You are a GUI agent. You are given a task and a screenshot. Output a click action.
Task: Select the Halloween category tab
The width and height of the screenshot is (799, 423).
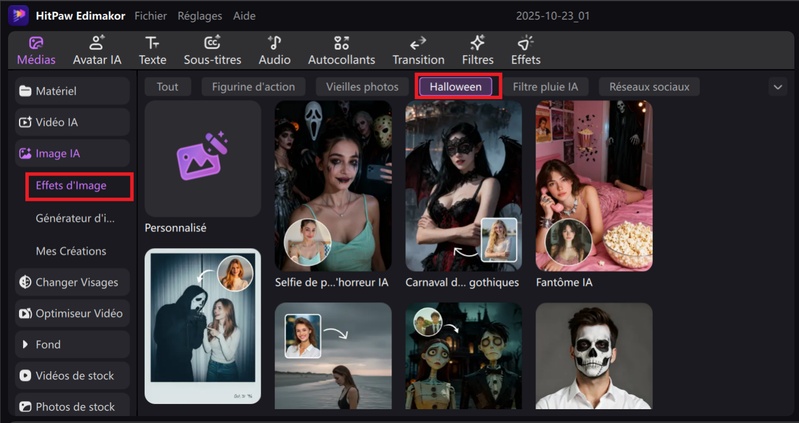pos(456,87)
